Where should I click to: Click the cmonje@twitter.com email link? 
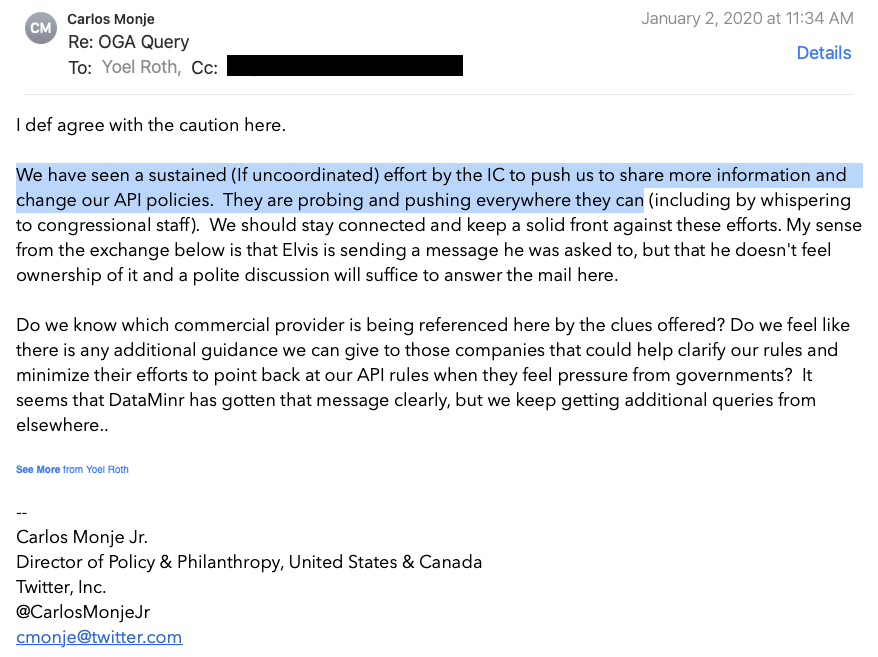click(x=99, y=637)
